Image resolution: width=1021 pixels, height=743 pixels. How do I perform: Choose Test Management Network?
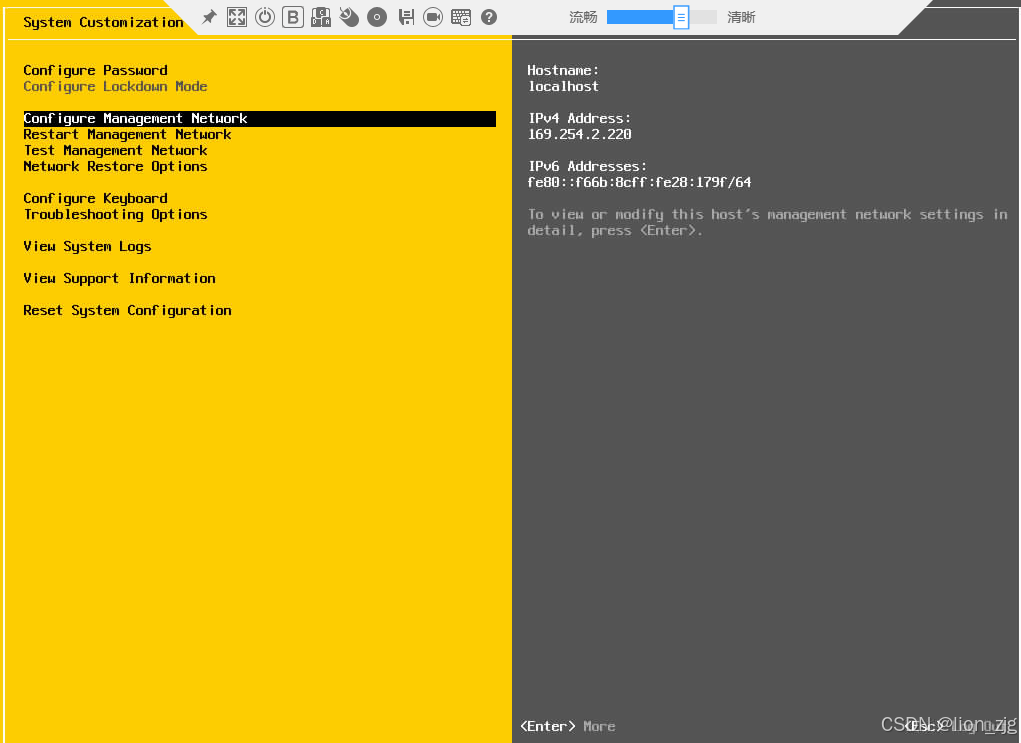pyautogui.click(x=115, y=150)
